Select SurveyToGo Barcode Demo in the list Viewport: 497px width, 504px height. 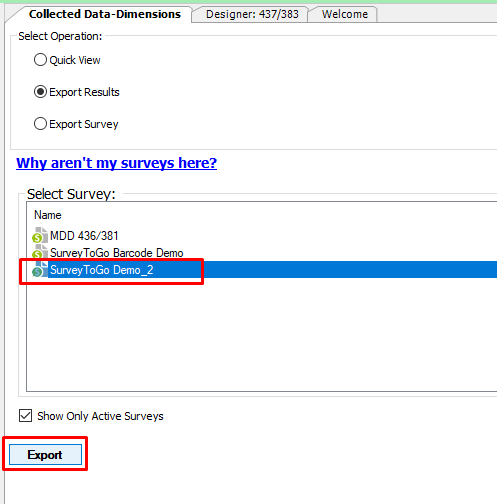point(116,253)
